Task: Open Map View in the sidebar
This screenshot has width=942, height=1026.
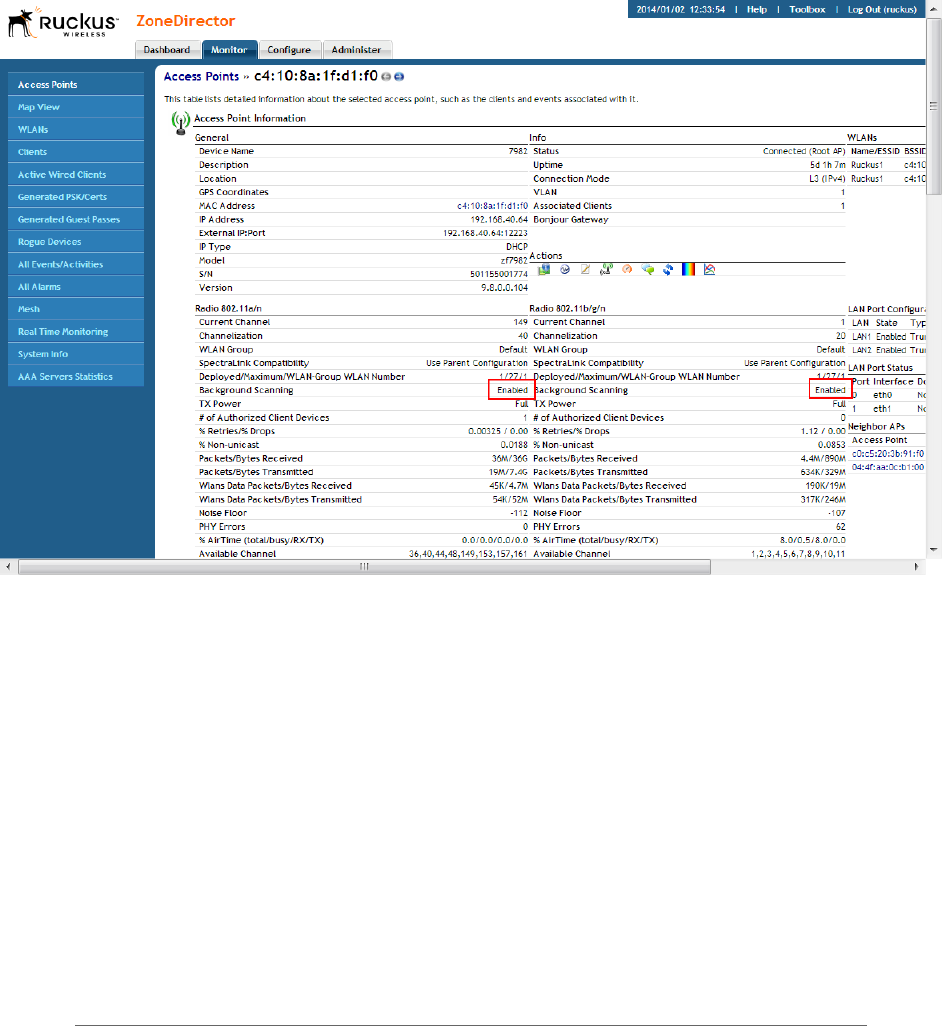Action: coord(76,107)
